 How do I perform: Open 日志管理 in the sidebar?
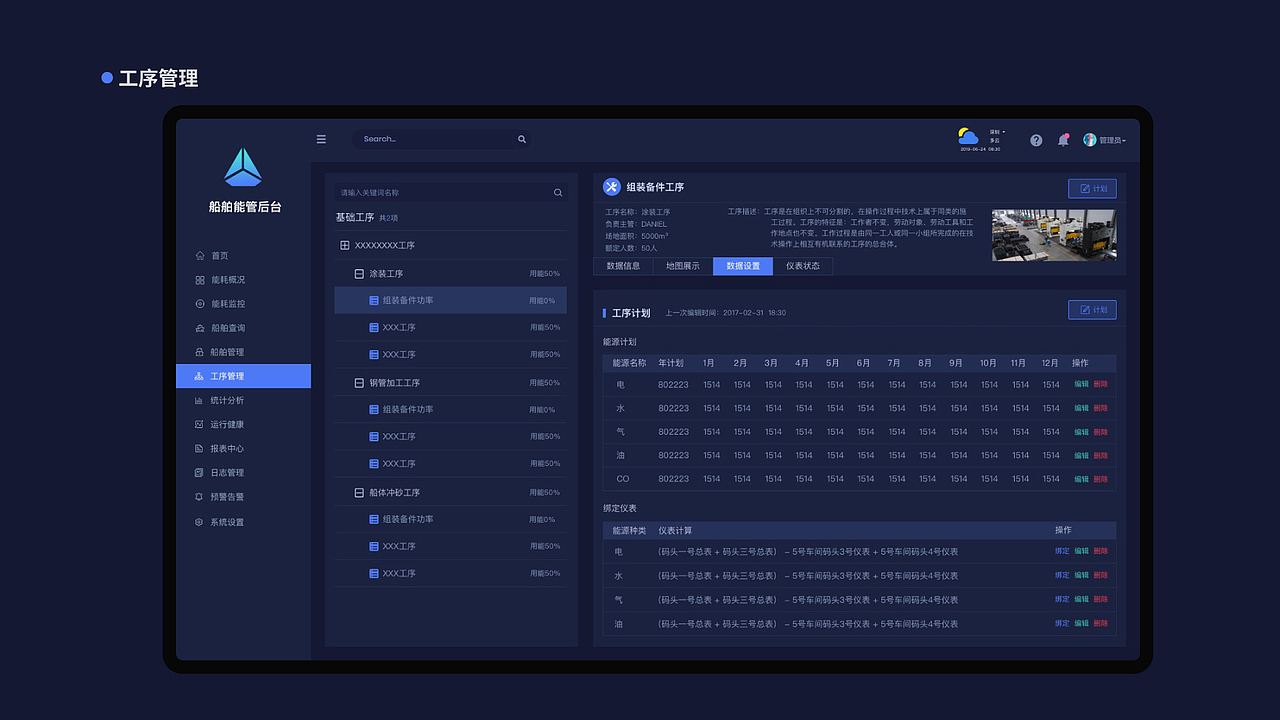click(x=220, y=472)
